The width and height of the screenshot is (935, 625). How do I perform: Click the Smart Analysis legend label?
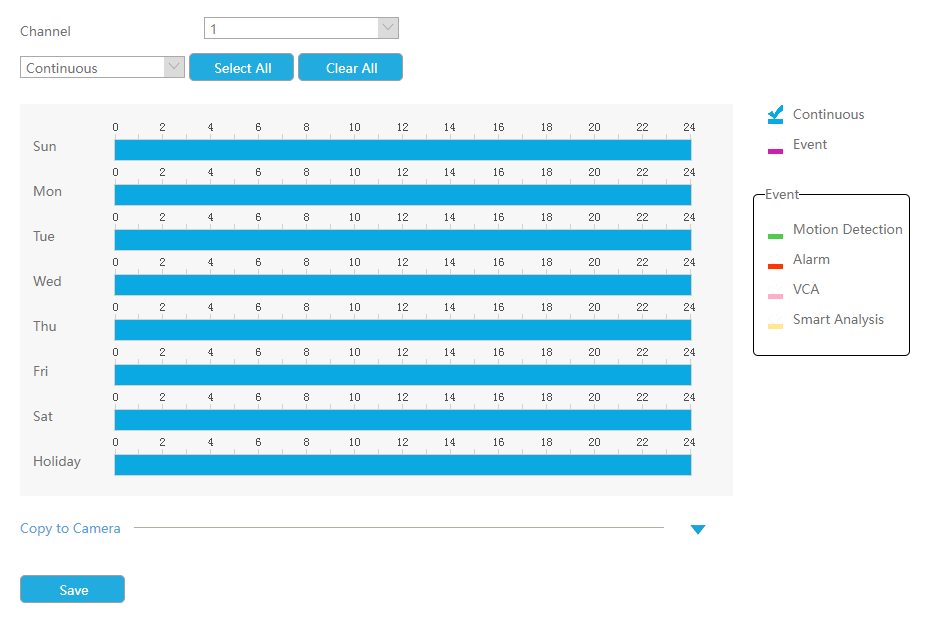[x=838, y=320]
